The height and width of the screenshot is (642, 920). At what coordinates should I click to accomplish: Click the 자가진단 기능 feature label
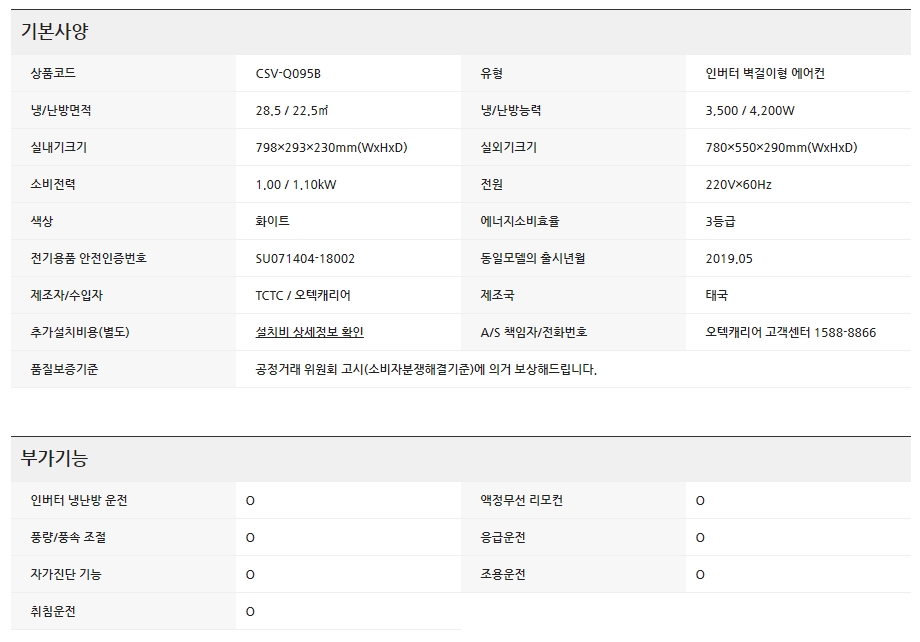[66, 574]
